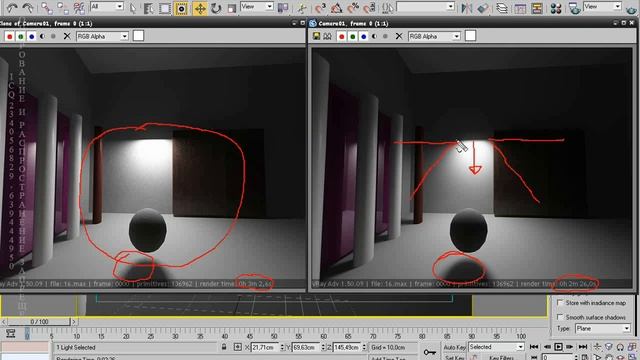Viewport: 640px width, 360px height.
Task: Click the Undo arrow in main toolbar
Action: (x=12, y=7)
